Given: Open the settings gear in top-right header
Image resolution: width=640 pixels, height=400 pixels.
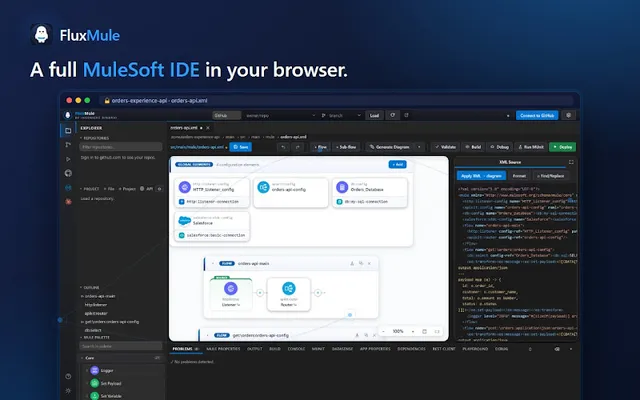Looking at the screenshot, I should (x=569, y=116).
